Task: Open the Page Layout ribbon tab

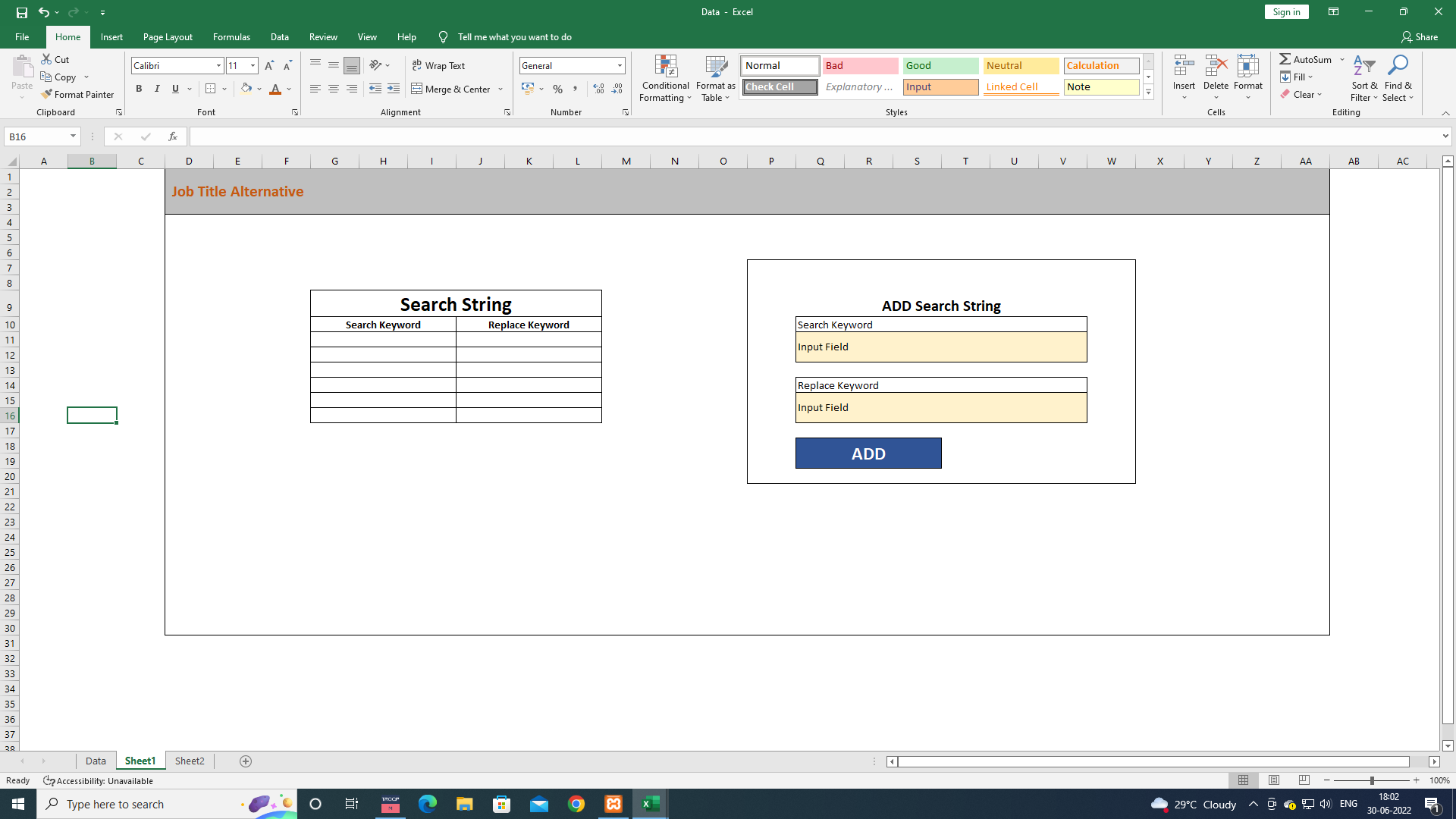Action: point(168,36)
